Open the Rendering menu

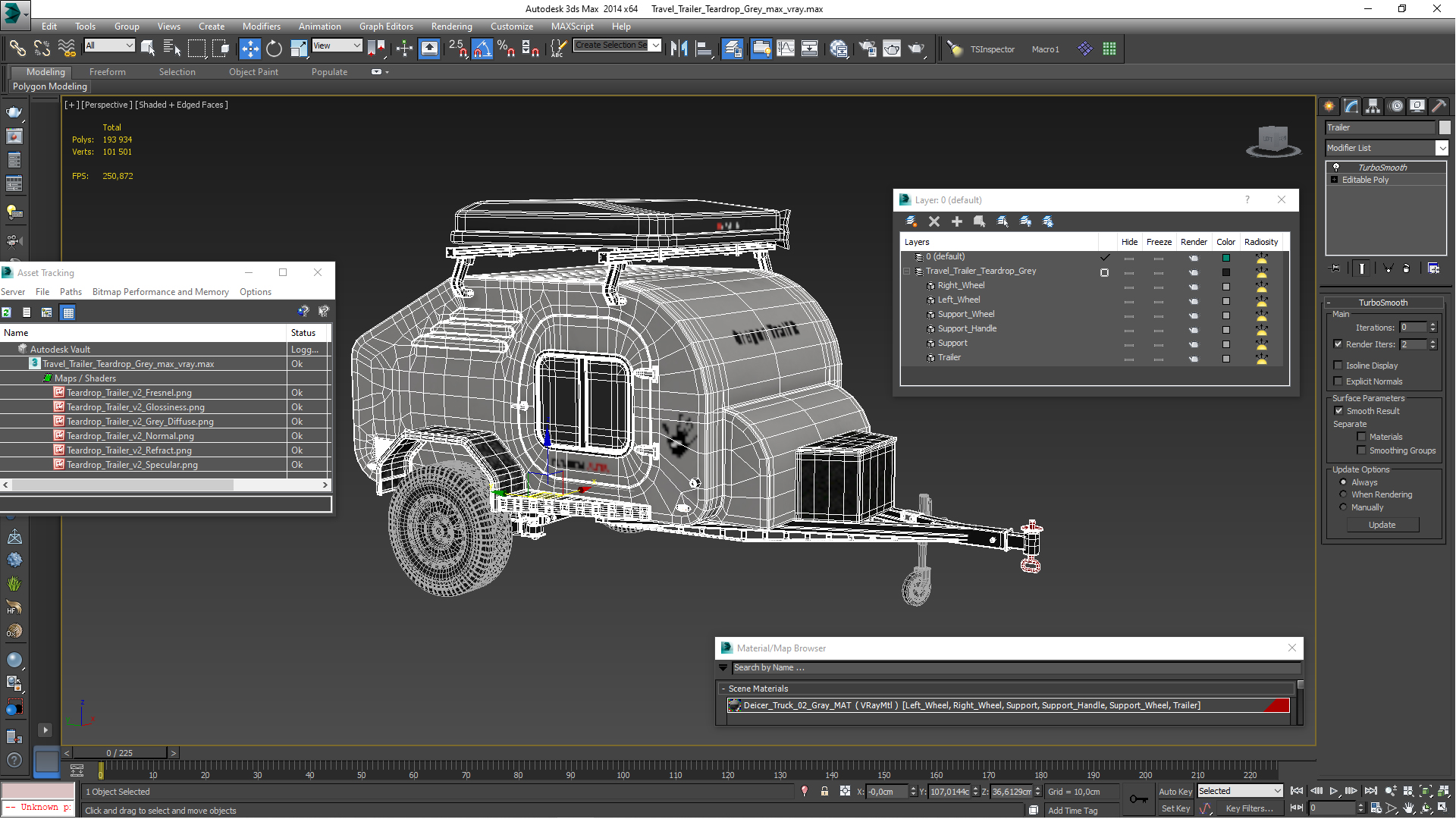click(x=452, y=26)
